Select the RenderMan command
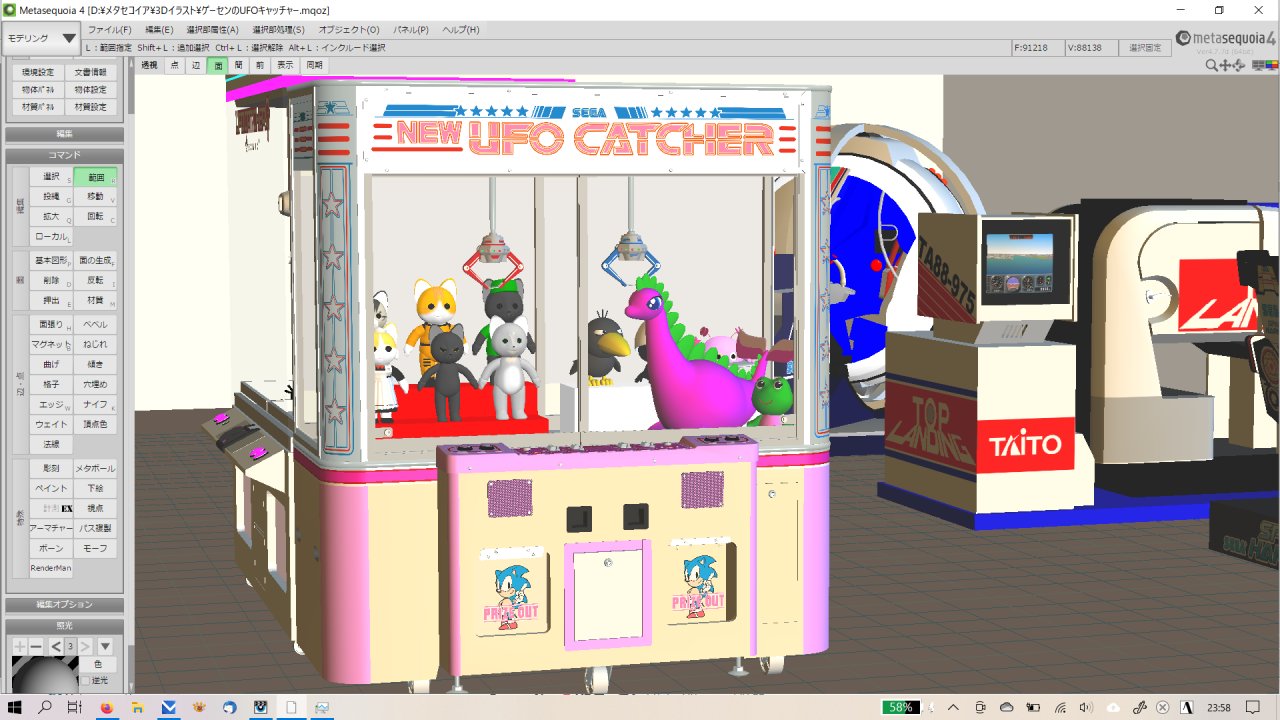This screenshot has height=720, width=1280. click(51, 569)
